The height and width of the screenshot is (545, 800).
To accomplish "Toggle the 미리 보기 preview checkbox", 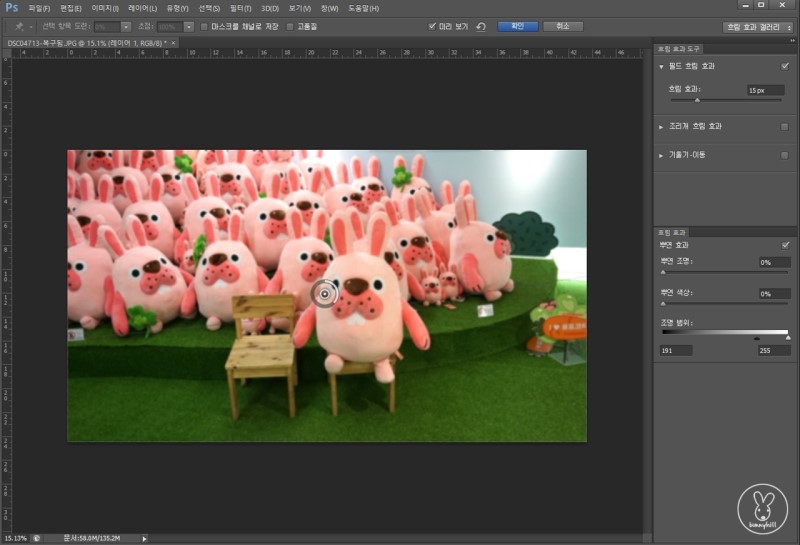I will (x=432, y=27).
